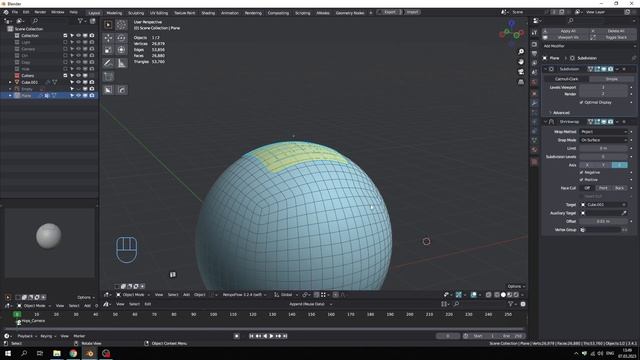The height and width of the screenshot is (360, 640).
Task: Open the outliner filter funnel
Action: [80, 21]
